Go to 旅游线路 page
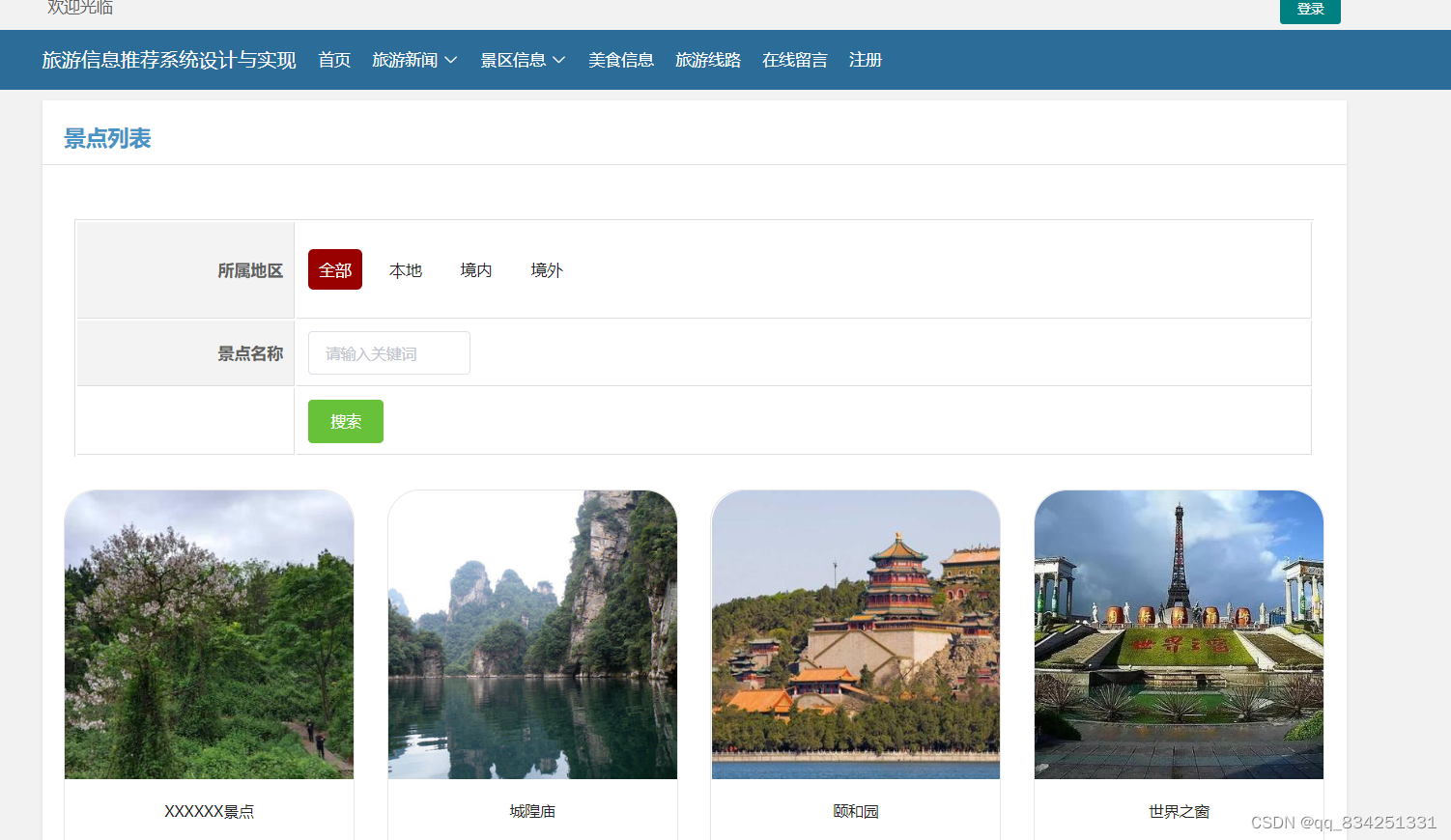This screenshot has height=840, width=1451. 708,60
